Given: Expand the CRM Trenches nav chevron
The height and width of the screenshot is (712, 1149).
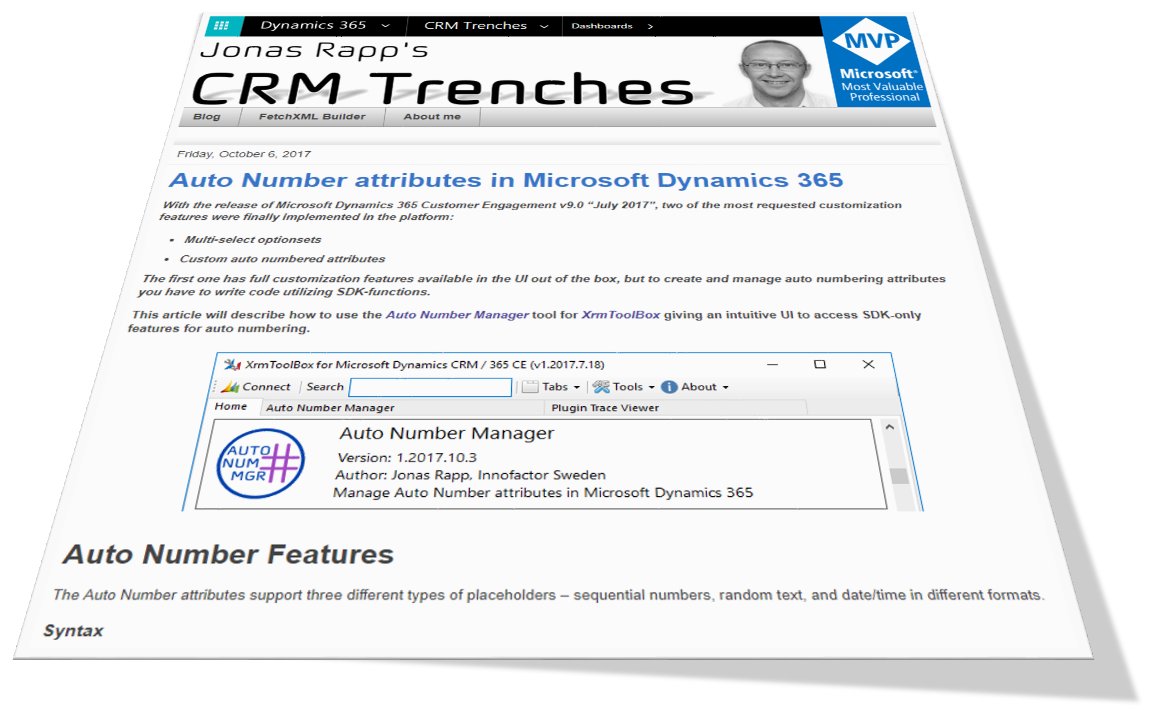Looking at the screenshot, I should [x=544, y=26].
